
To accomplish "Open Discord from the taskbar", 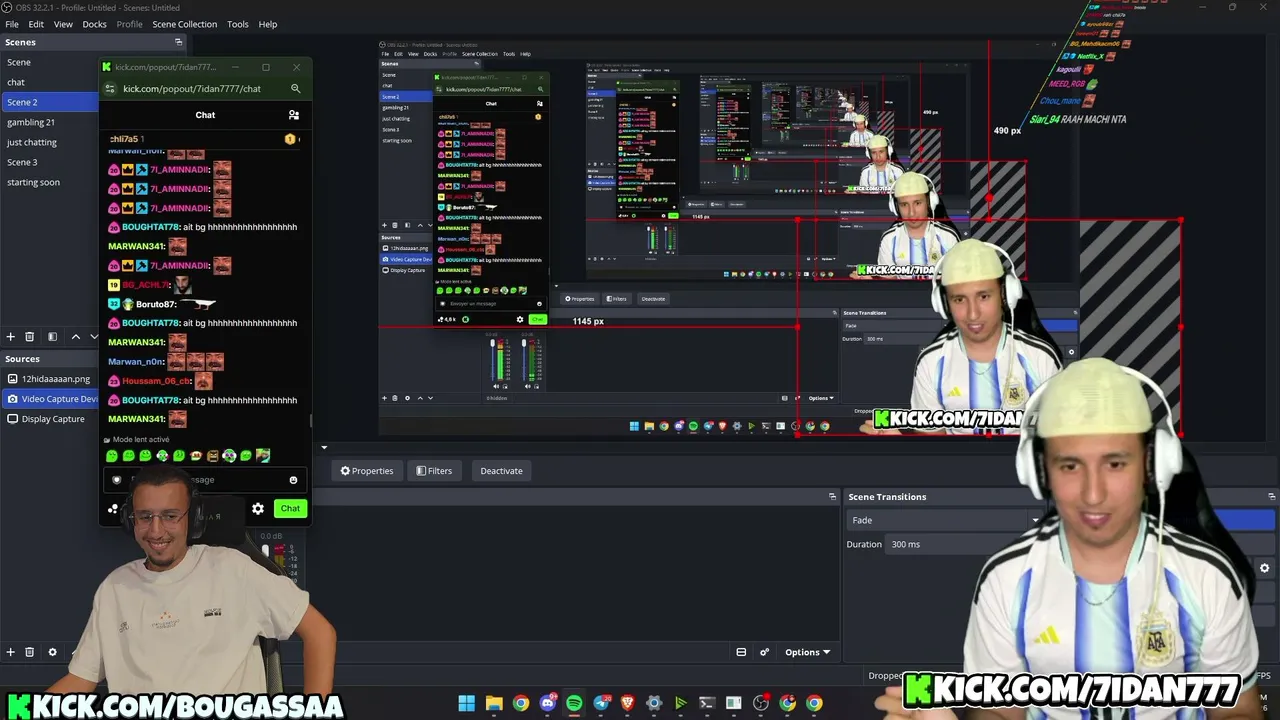I will coord(547,703).
